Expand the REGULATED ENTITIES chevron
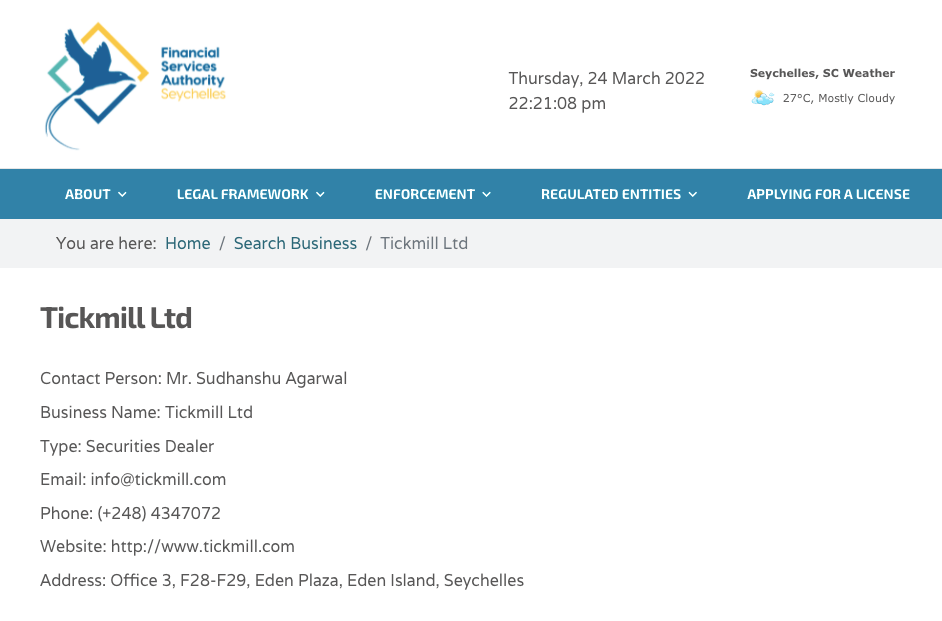 click(693, 195)
